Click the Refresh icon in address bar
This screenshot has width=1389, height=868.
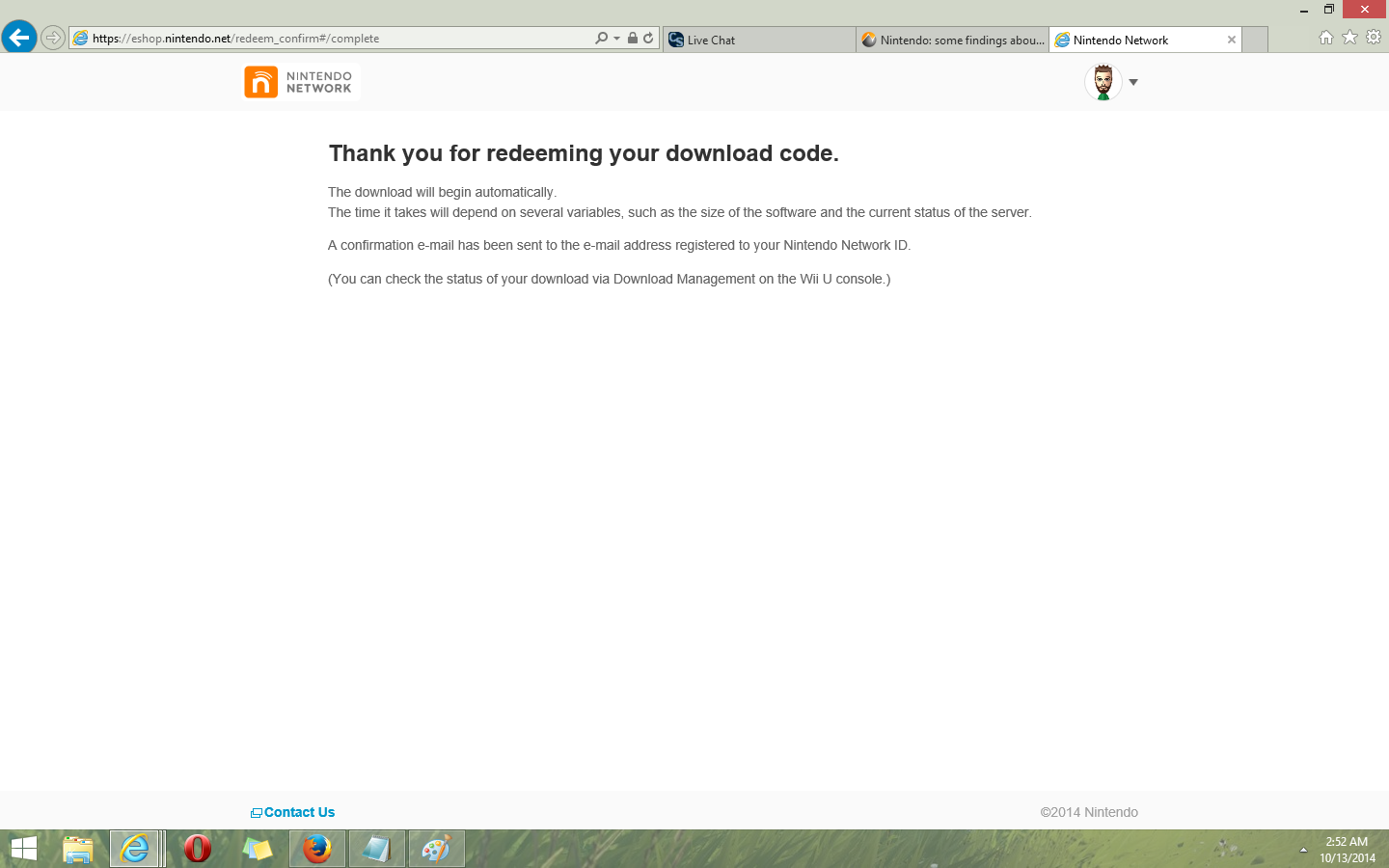pos(648,39)
